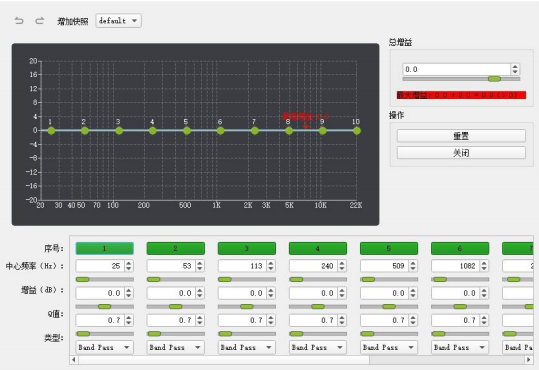
Task: Select EQ point 9 on graph
Action: tap(322, 131)
